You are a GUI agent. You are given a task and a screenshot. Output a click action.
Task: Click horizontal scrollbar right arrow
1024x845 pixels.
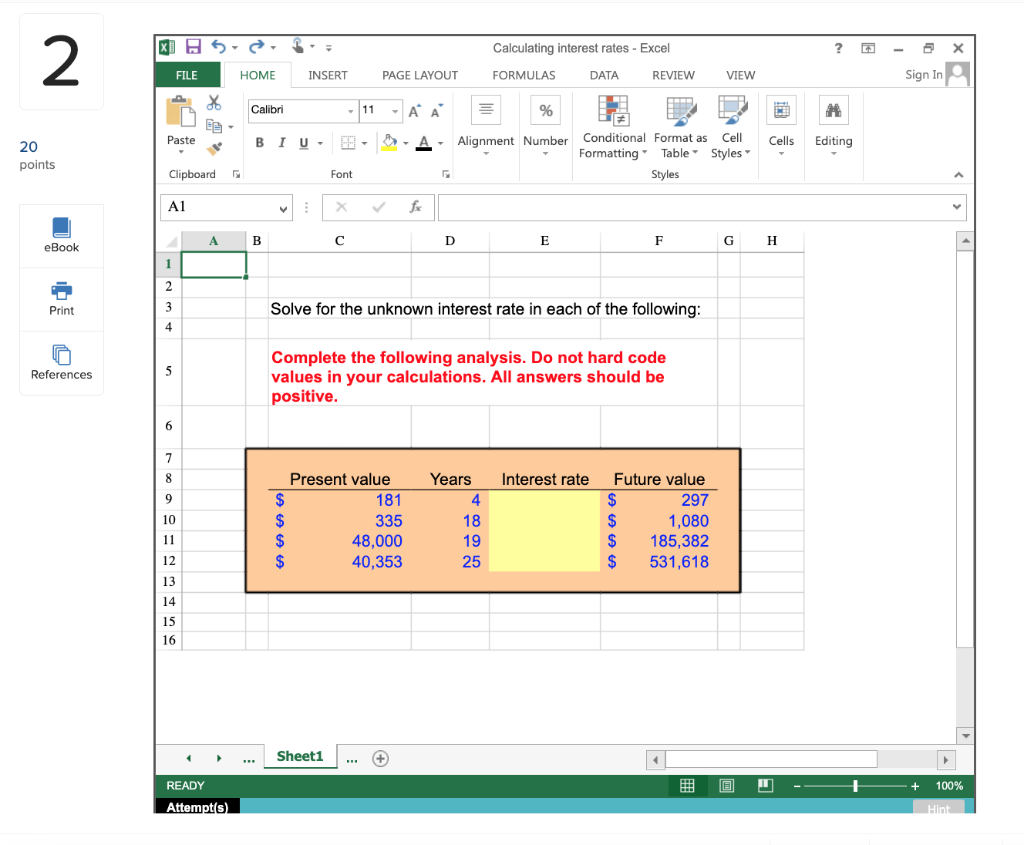[945, 759]
